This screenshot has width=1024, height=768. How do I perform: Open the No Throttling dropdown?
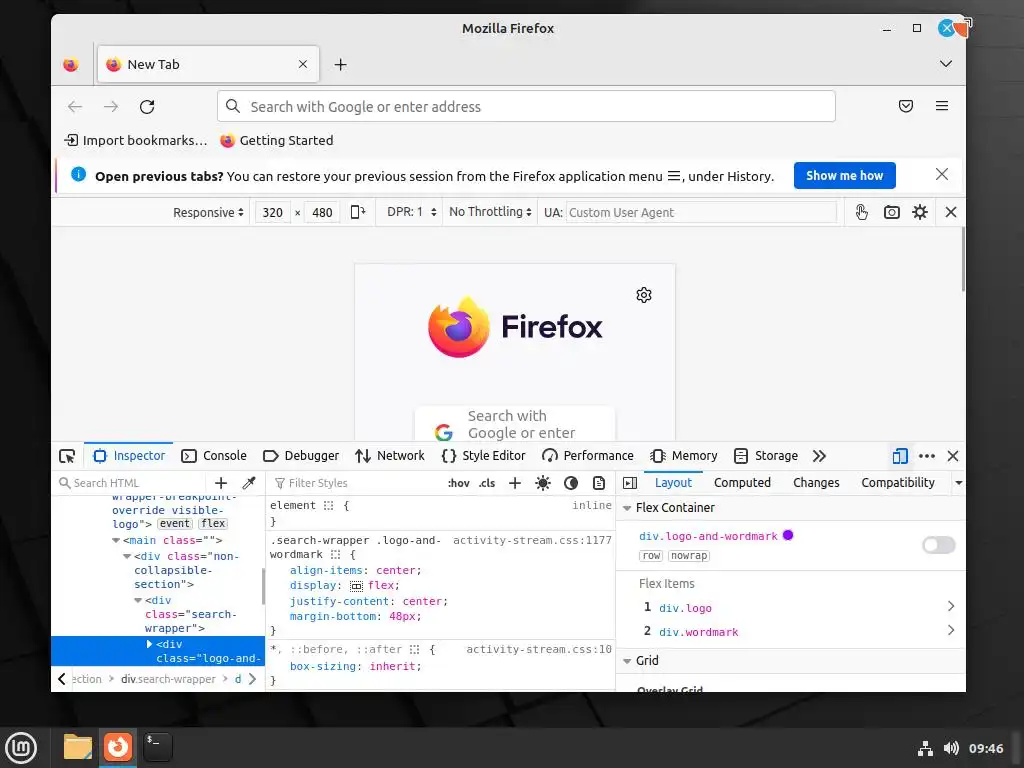(x=490, y=212)
